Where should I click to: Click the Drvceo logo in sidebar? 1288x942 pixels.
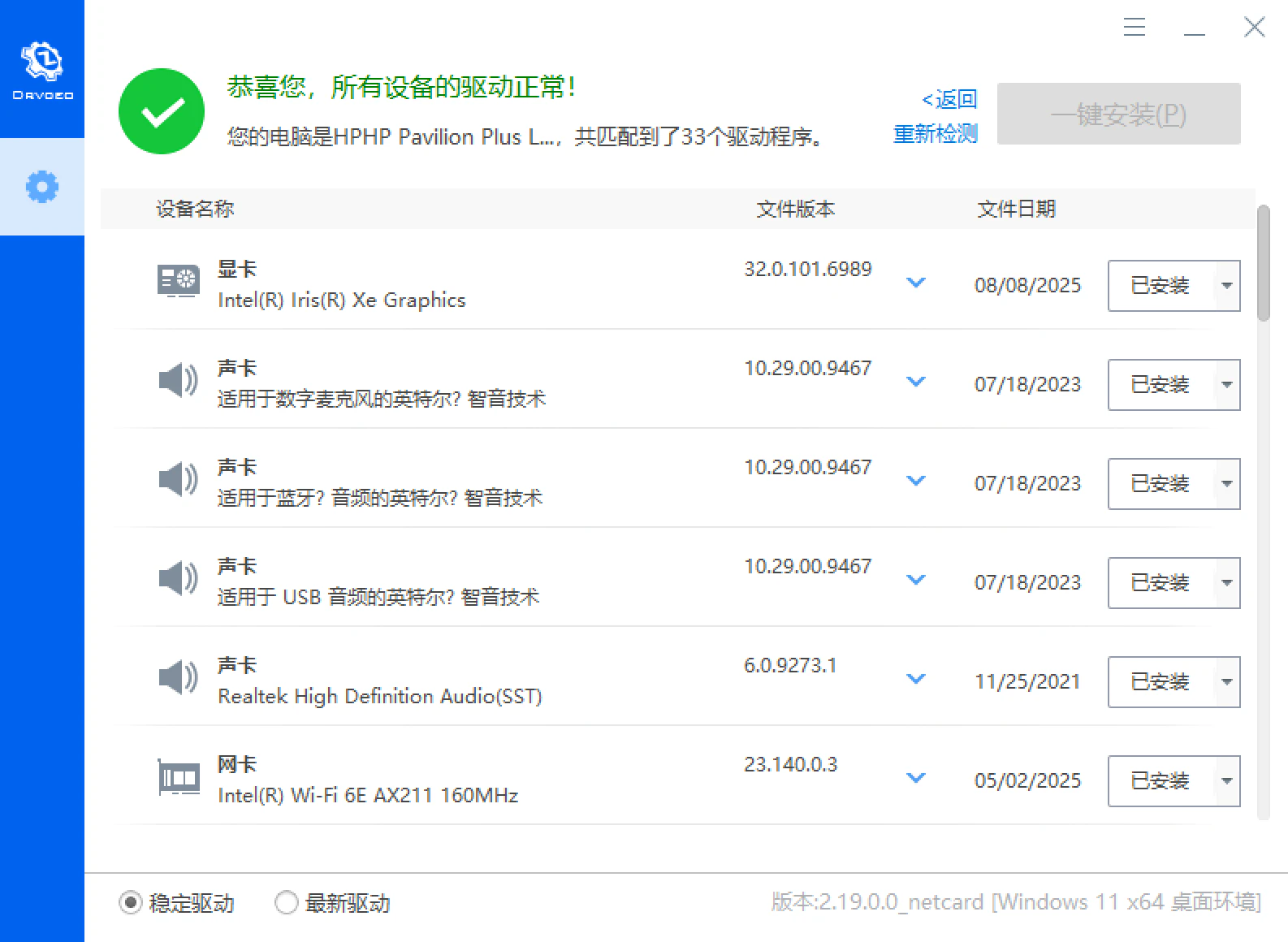pyautogui.click(x=42, y=71)
